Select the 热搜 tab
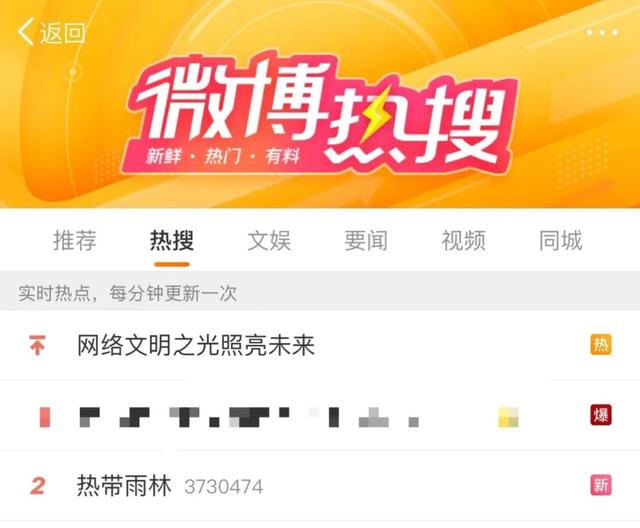This screenshot has height=528, width=640. coord(172,240)
